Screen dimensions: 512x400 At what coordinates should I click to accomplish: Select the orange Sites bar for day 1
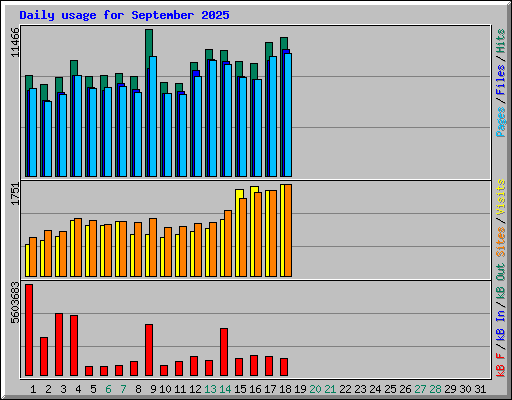click(x=33, y=257)
